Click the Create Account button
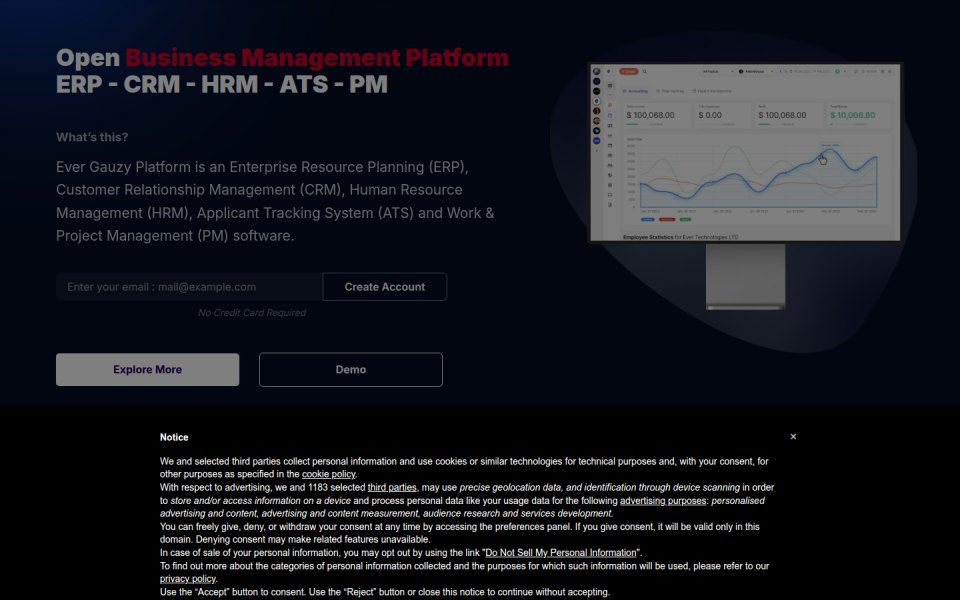960x600 pixels. tap(384, 287)
